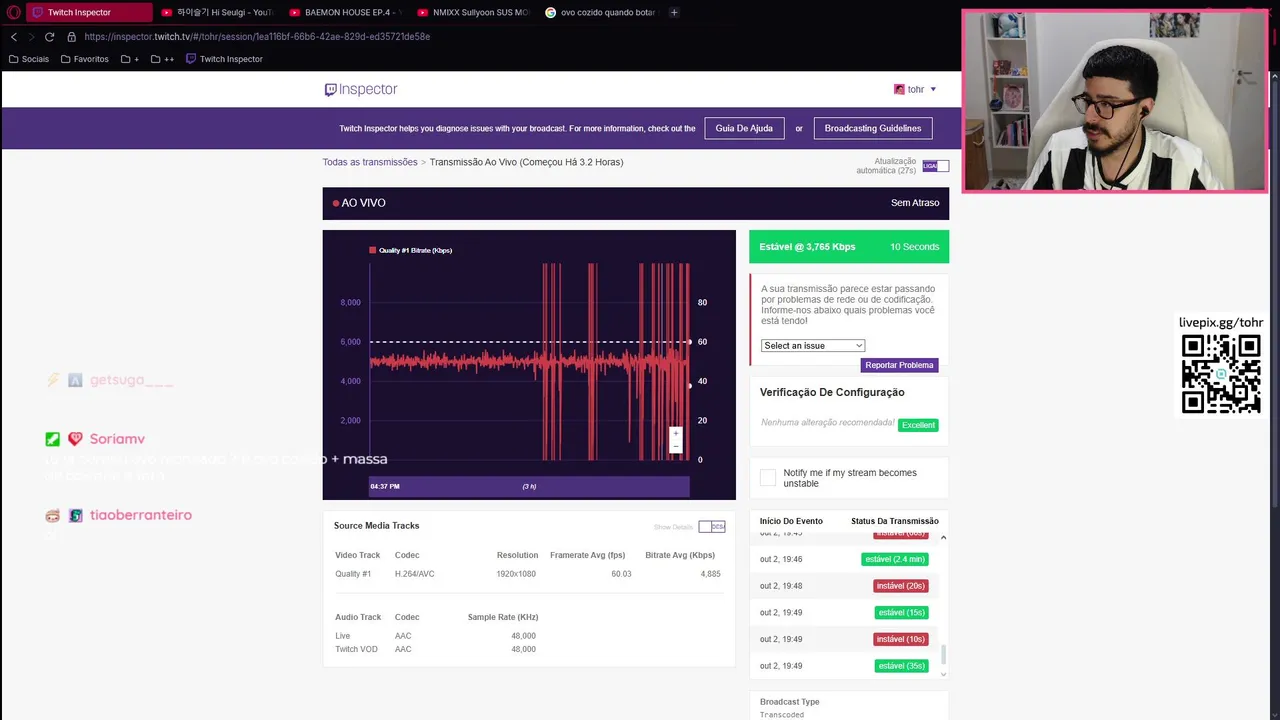Image resolution: width=1280 pixels, height=720 pixels.
Task: Toggle the Atualização automática switch
Action: point(936,166)
